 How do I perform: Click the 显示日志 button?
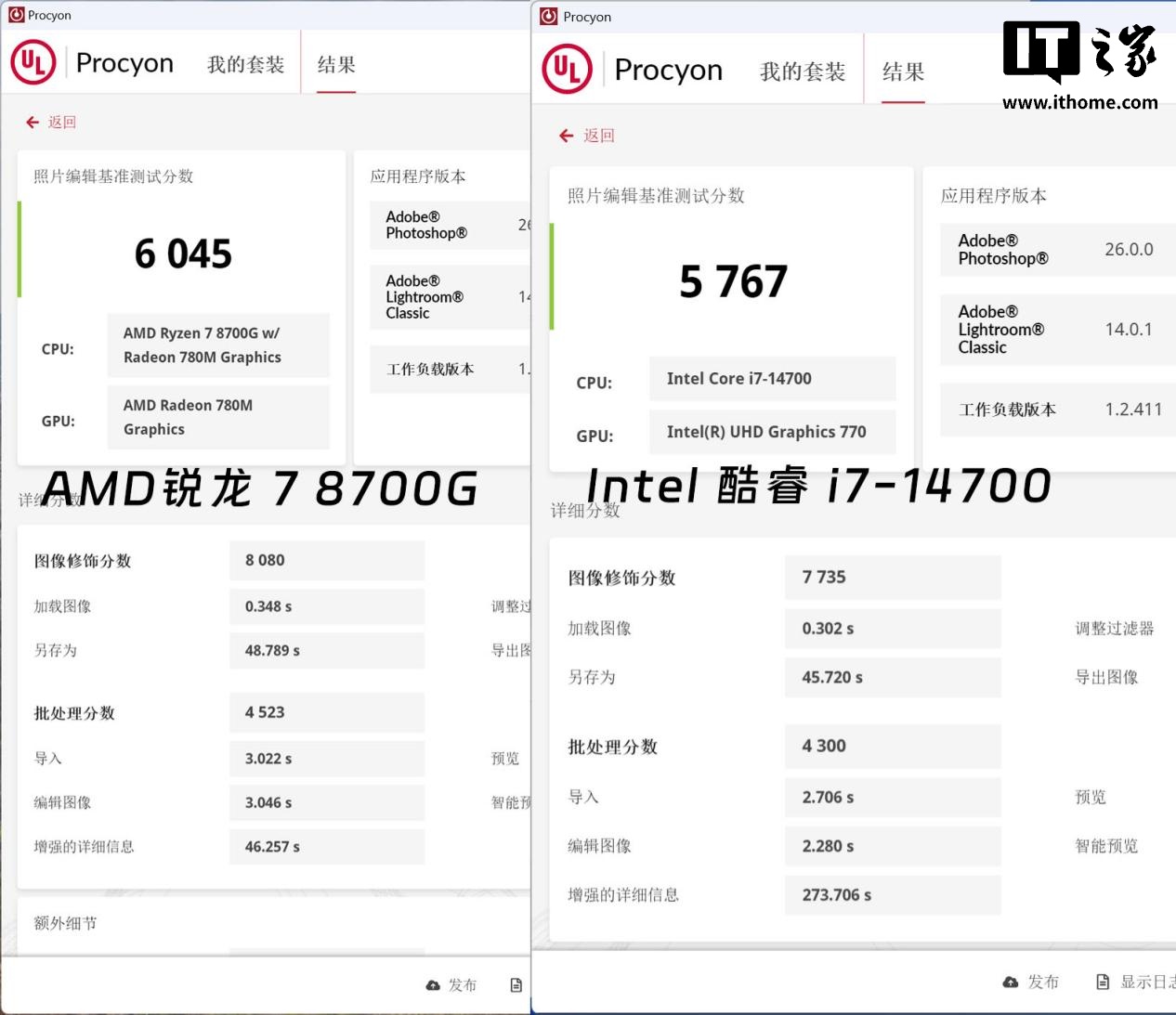1146,982
